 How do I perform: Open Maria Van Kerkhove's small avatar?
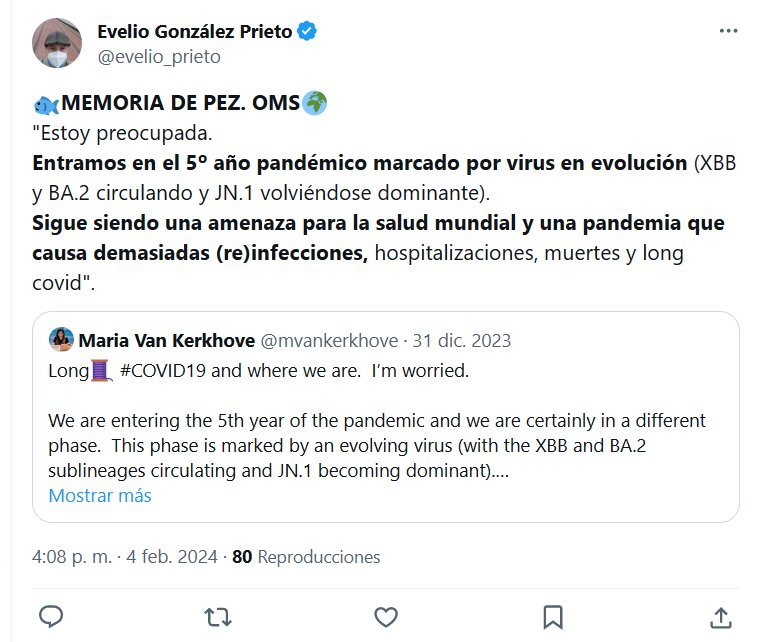click(61, 340)
